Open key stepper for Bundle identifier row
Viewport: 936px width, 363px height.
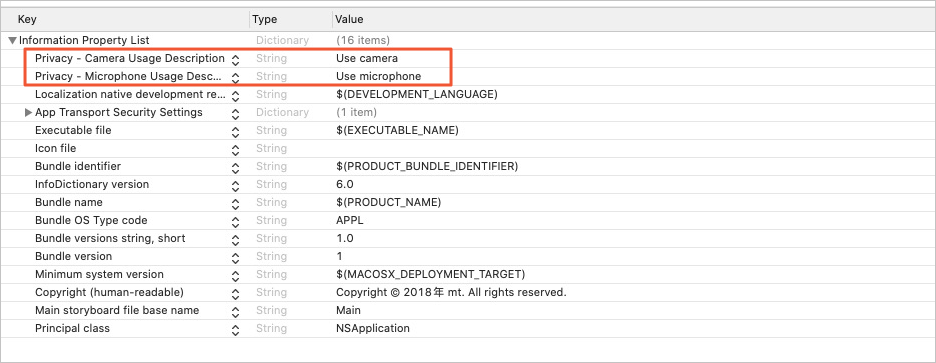pos(236,167)
